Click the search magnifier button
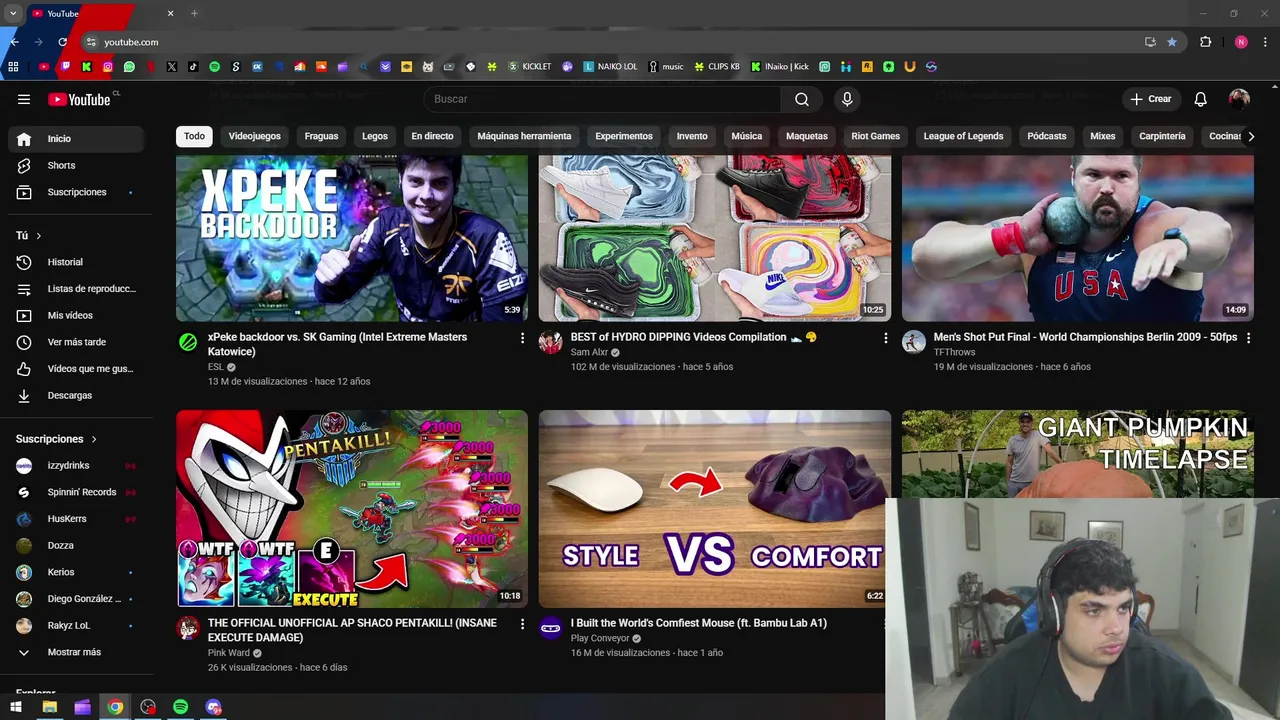Screen dimensions: 1280x720 (802, 99)
